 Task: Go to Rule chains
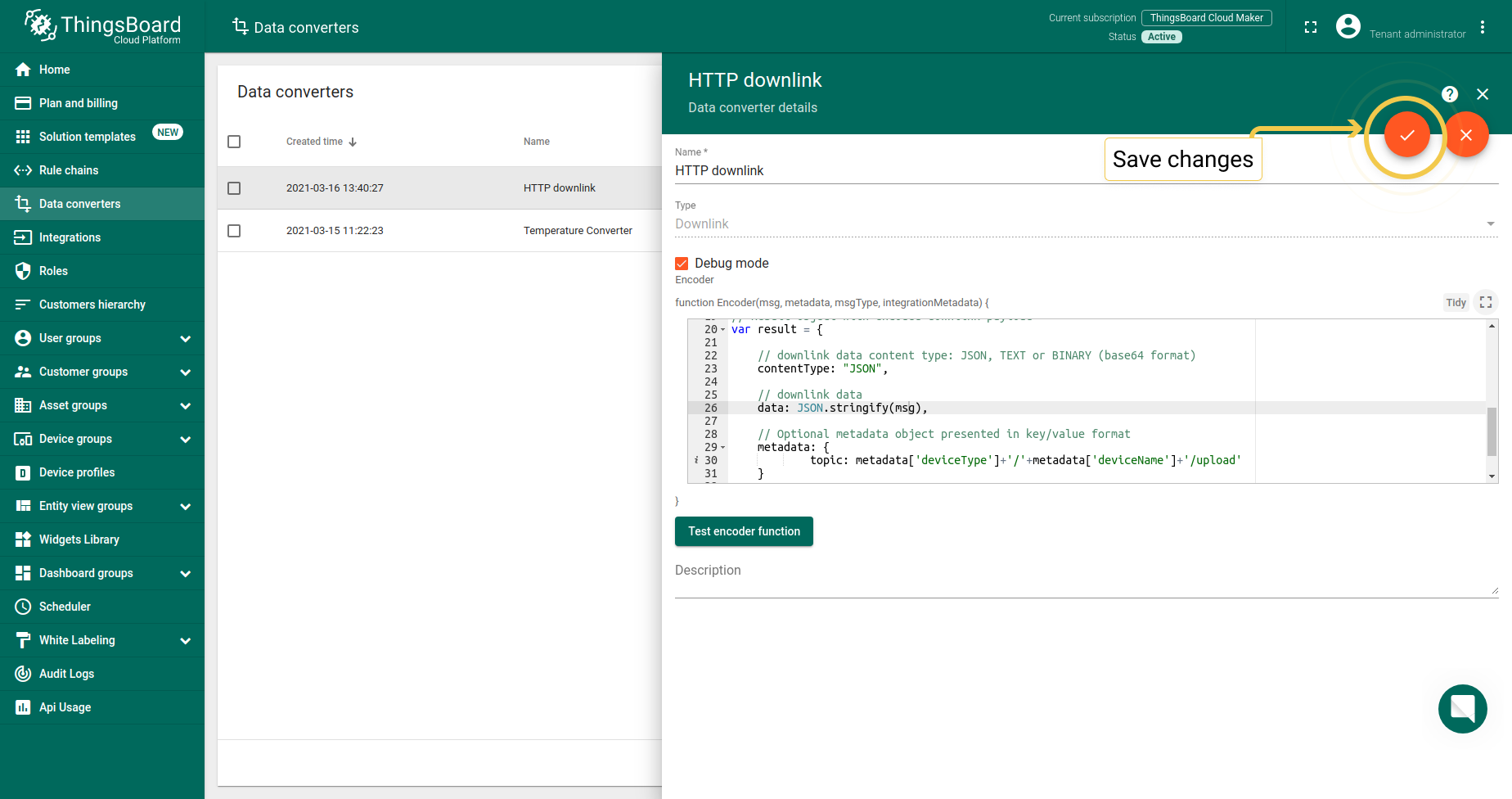(102, 170)
